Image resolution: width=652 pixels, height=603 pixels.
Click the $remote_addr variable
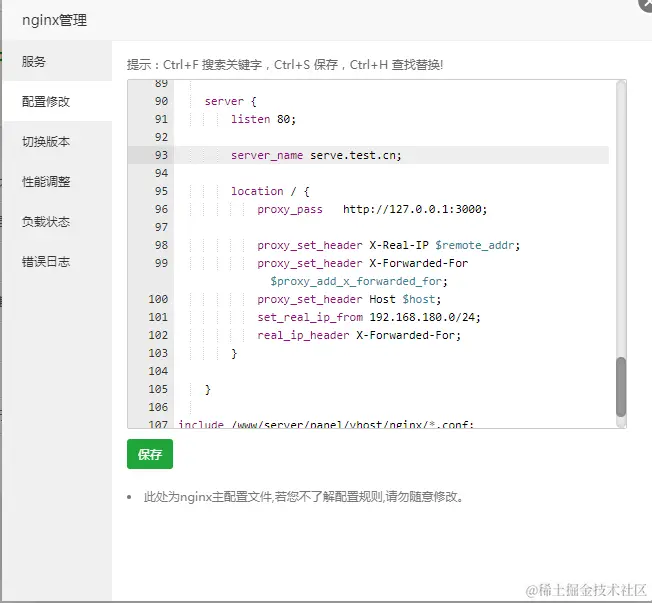coord(475,245)
